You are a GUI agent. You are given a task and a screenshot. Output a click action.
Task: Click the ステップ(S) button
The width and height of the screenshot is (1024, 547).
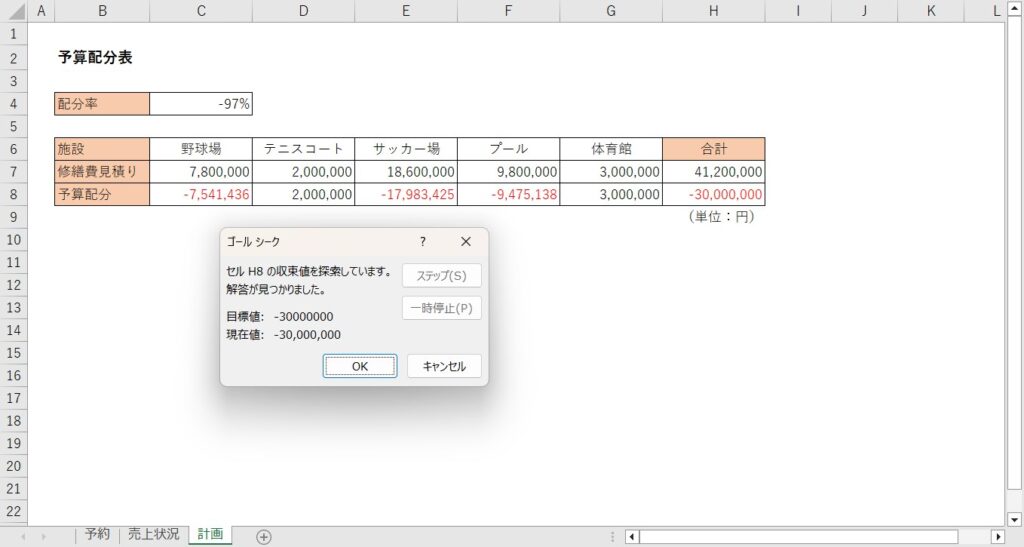pos(441,276)
